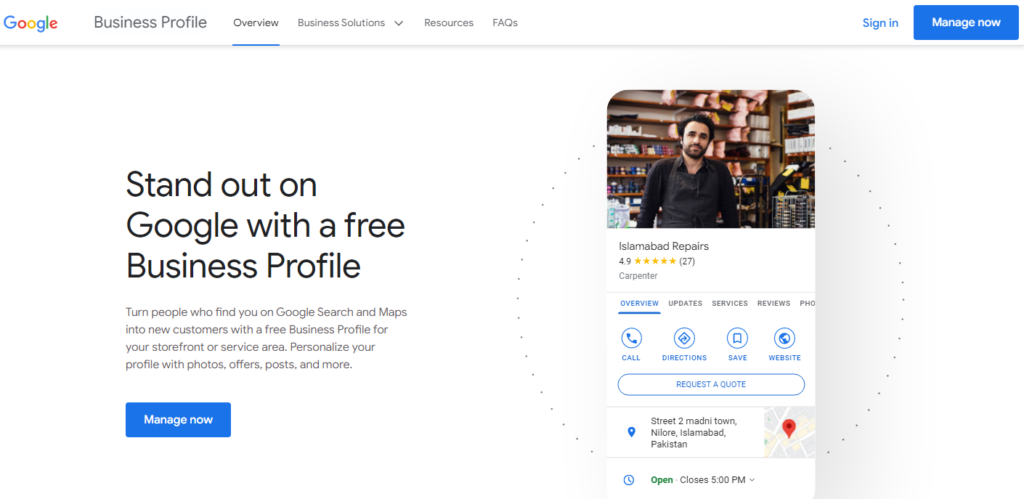Open the Resources navigation item
1024x499 pixels.
pos(449,23)
